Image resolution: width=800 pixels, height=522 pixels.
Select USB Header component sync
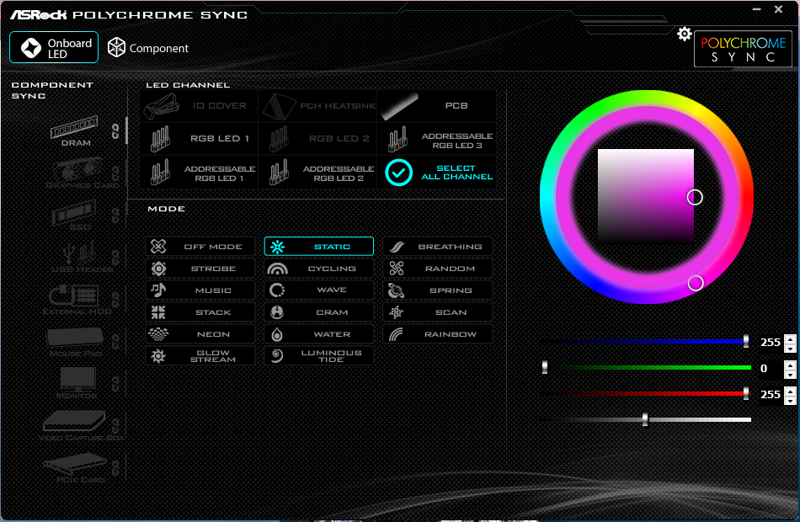pyautogui.click(x=81, y=258)
